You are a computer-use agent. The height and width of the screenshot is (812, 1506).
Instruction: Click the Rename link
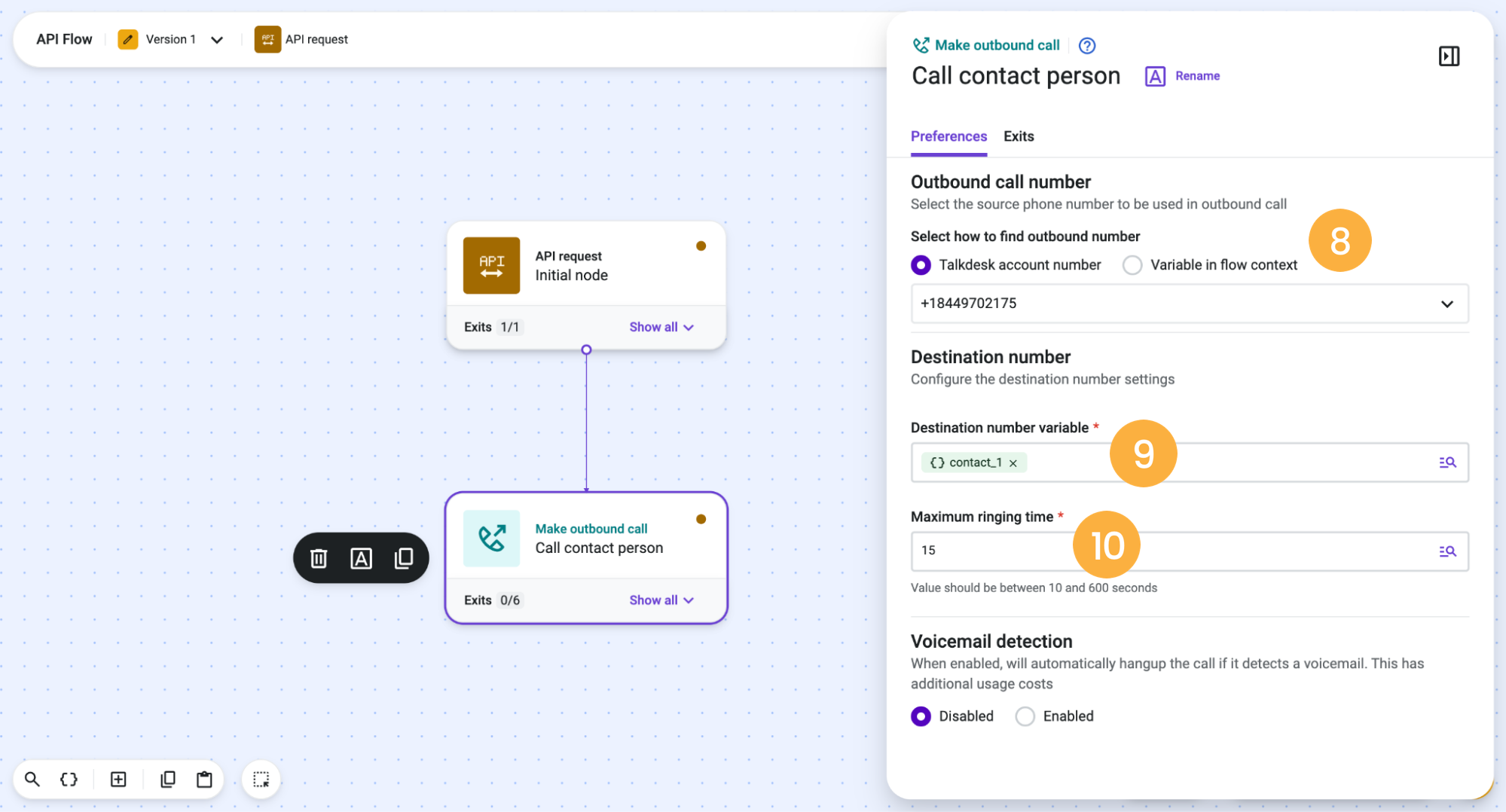coord(1197,76)
